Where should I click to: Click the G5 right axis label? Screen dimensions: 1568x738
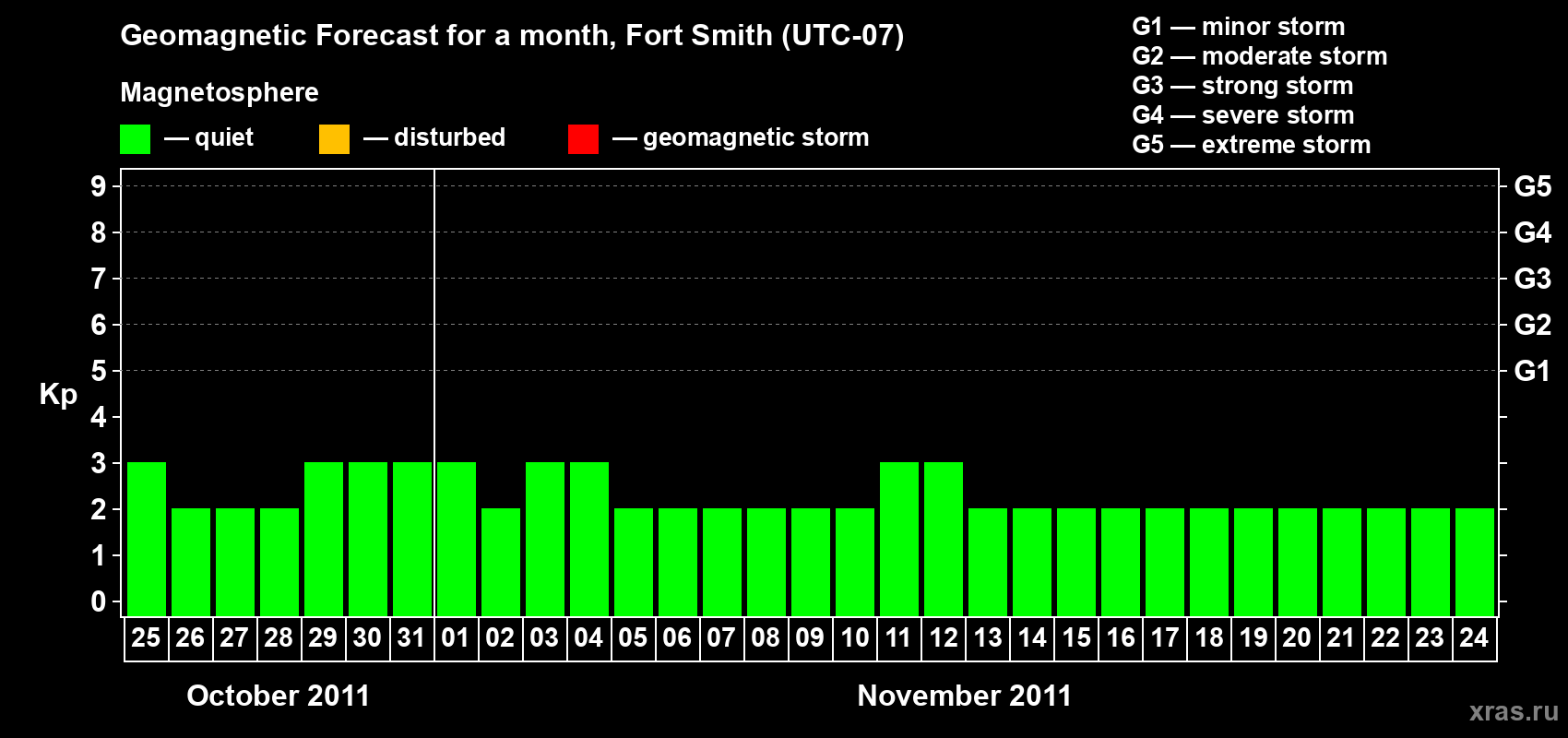(1533, 186)
